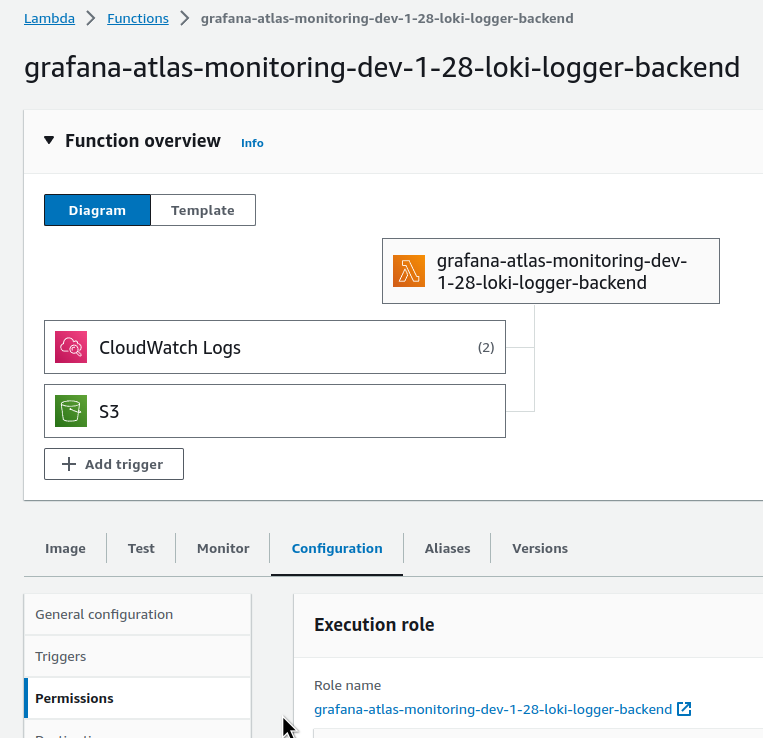Viewport: 763px width, 738px height.
Task: Click the Lambda function orange icon
Action: (x=409, y=271)
